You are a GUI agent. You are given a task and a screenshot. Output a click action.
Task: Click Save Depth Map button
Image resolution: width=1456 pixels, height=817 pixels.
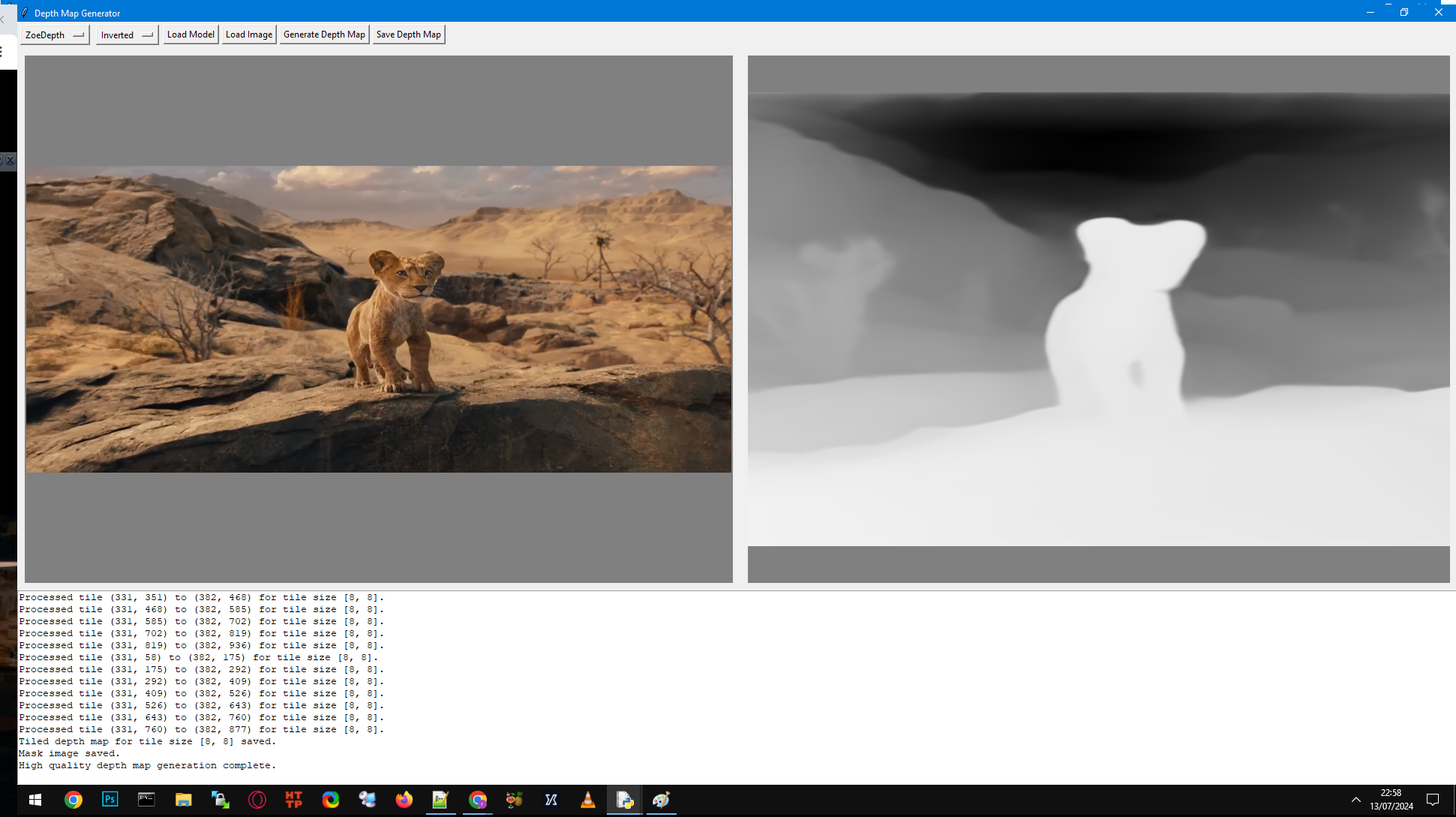pyautogui.click(x=409, y=35)
